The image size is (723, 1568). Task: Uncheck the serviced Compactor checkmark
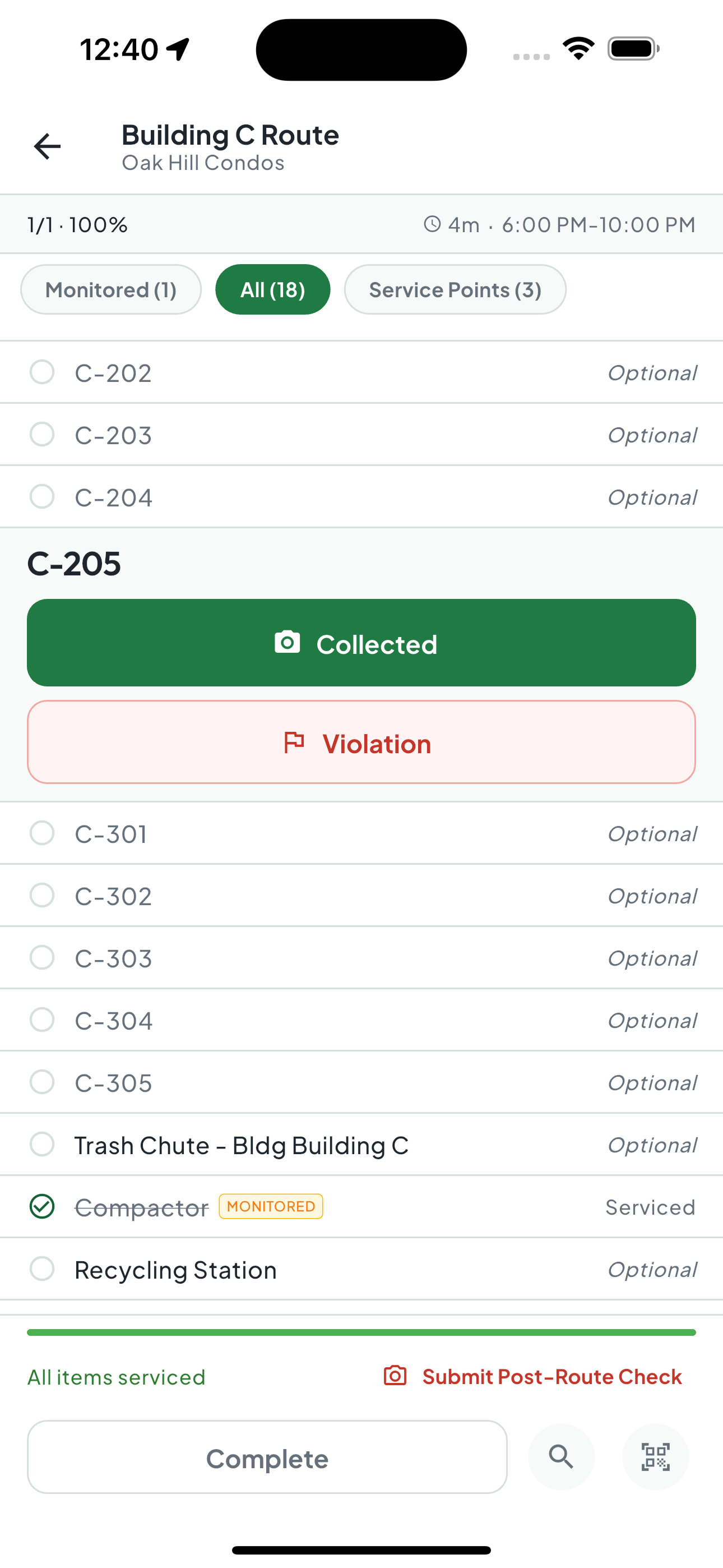pos(42,1206)
